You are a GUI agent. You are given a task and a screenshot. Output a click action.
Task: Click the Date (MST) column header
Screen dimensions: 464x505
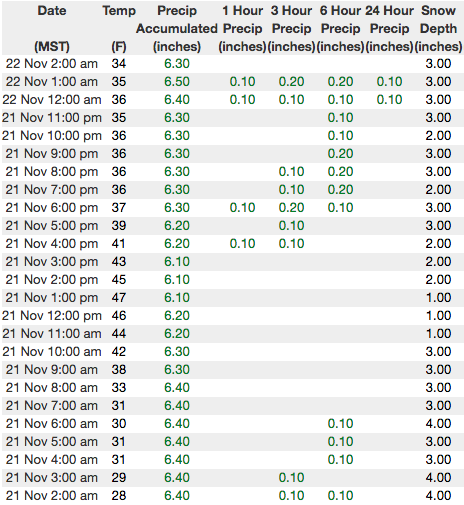coord(52,28)
